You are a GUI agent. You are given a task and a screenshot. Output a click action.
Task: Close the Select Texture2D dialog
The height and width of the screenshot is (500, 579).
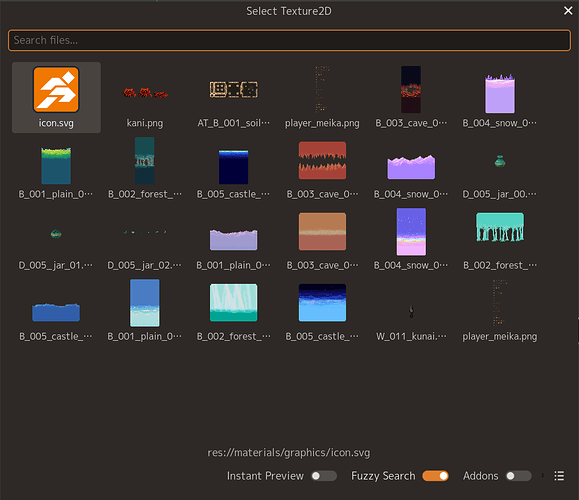point(568,11)
